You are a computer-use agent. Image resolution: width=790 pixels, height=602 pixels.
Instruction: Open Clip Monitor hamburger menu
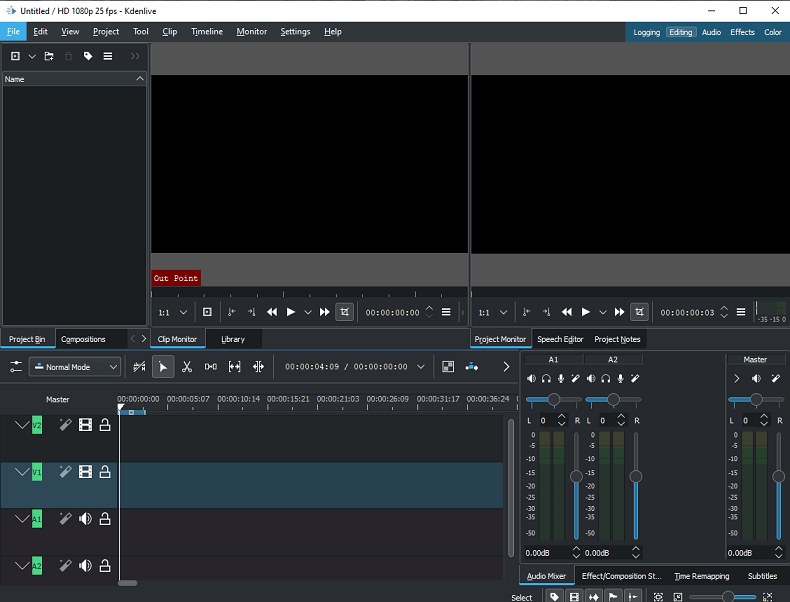tap(446, 312)
